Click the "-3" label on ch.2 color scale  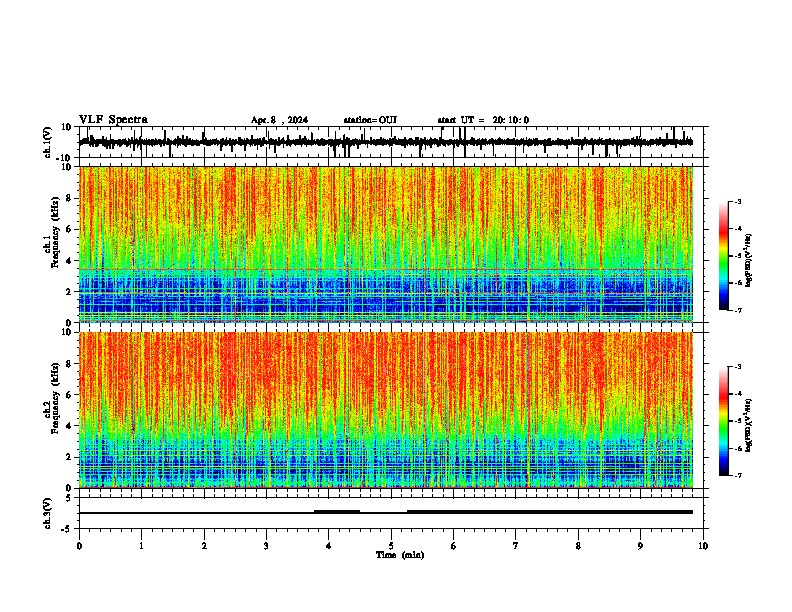(737, 367)
